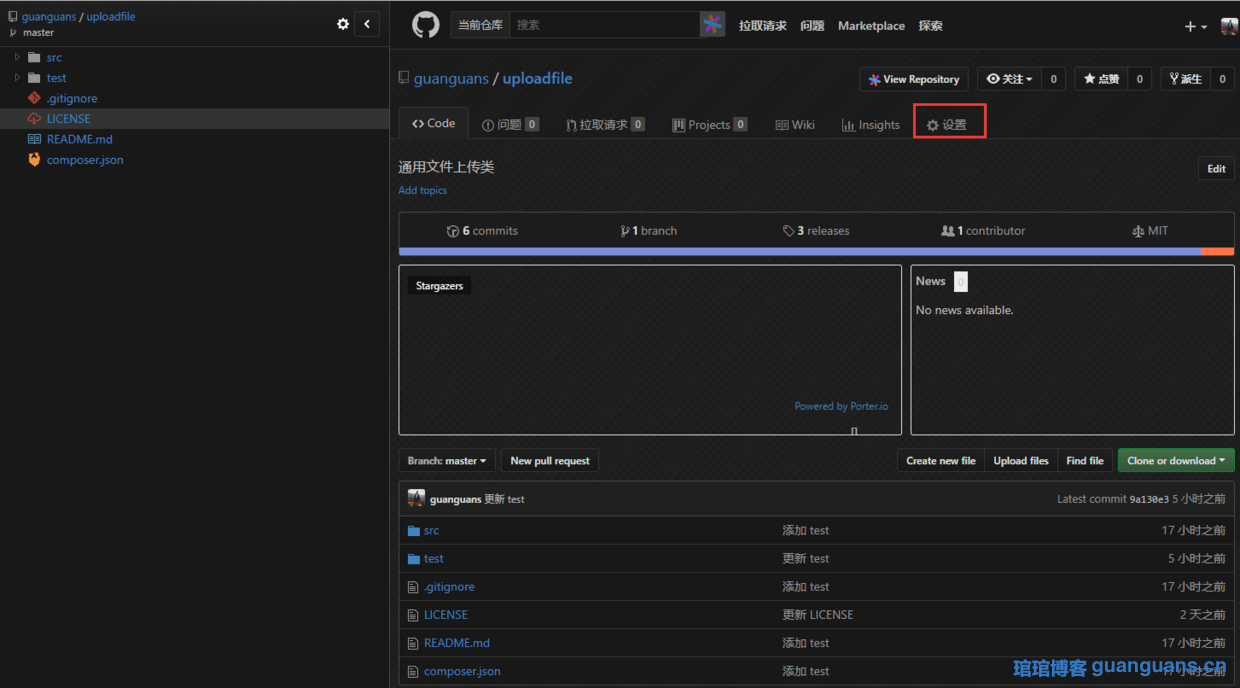Image resolution: width=1240 pixels, height=688 pixels.
Task: Open the src folder in file list
Action: pyautogui.click(x=431, y=531)
